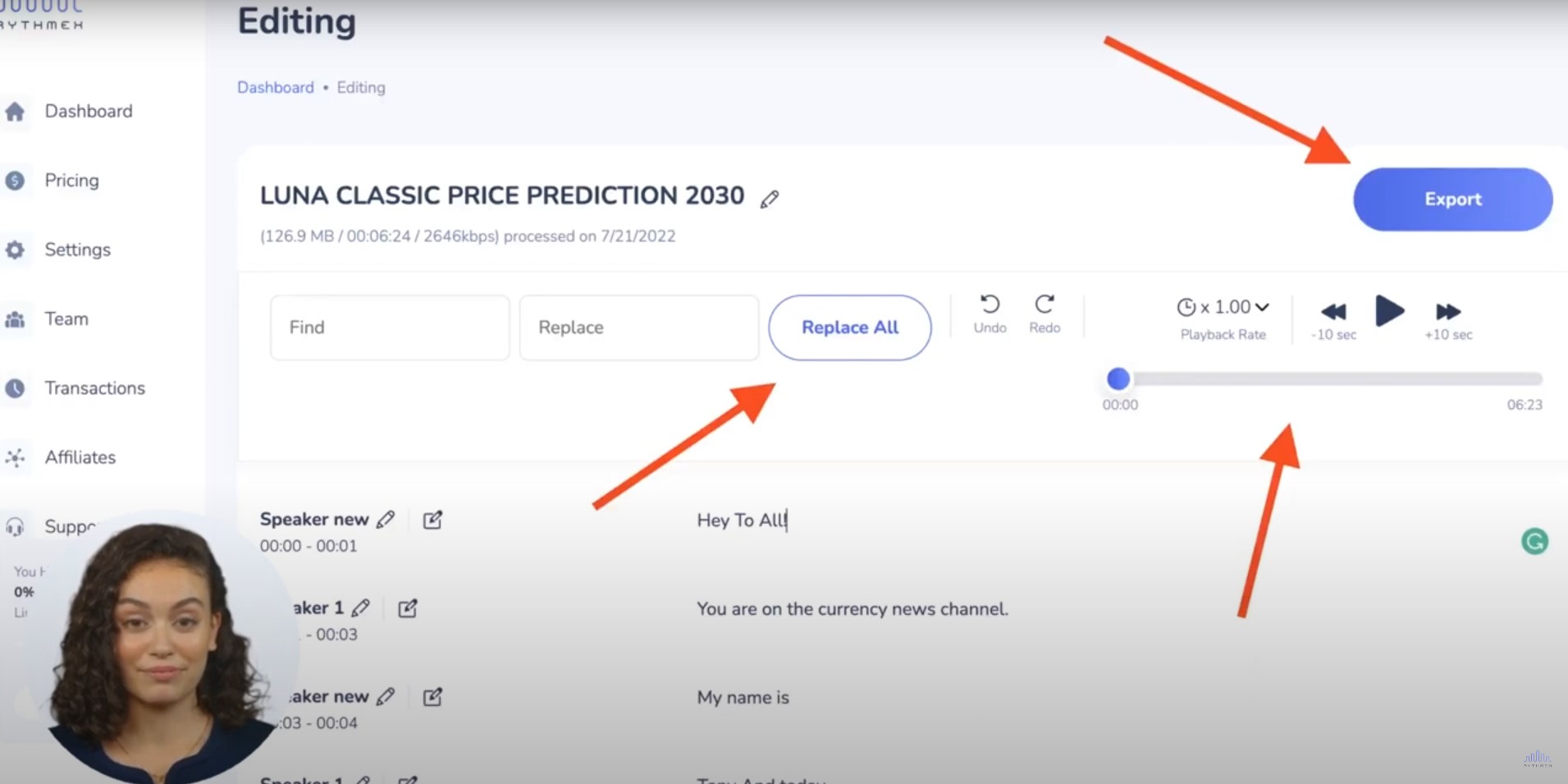Screen dimensions: 1568x784
Task: Undo the last edit
Action: point(990,314)
